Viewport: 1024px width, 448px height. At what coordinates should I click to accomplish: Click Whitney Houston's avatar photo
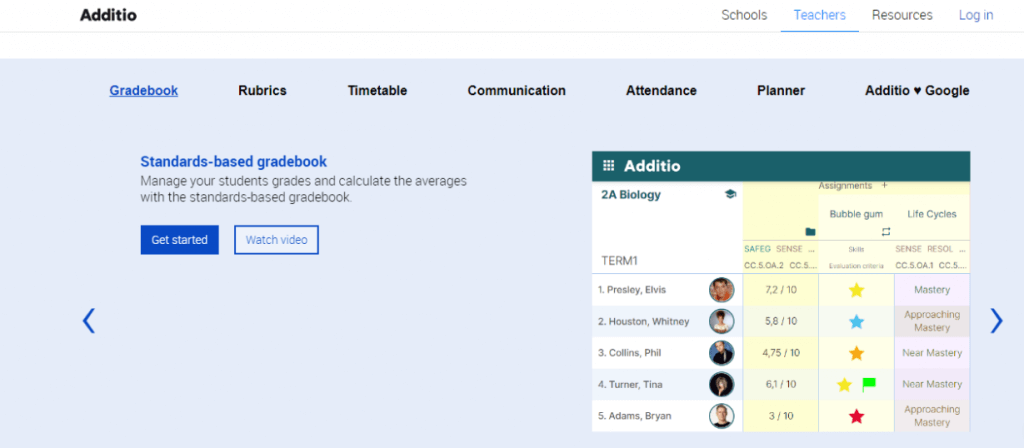tap(722, 321)
